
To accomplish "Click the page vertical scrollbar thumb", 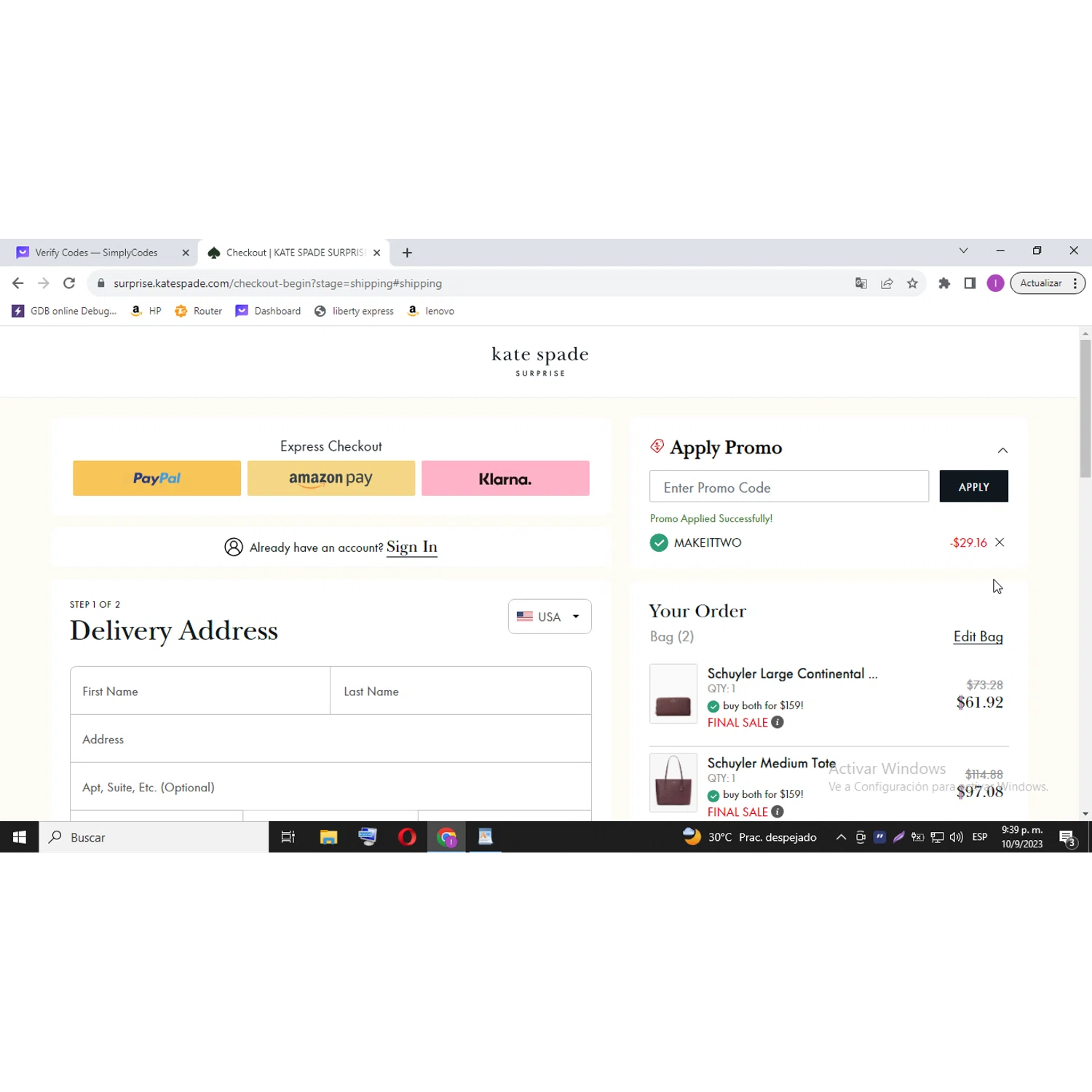I will point(1085,408).
